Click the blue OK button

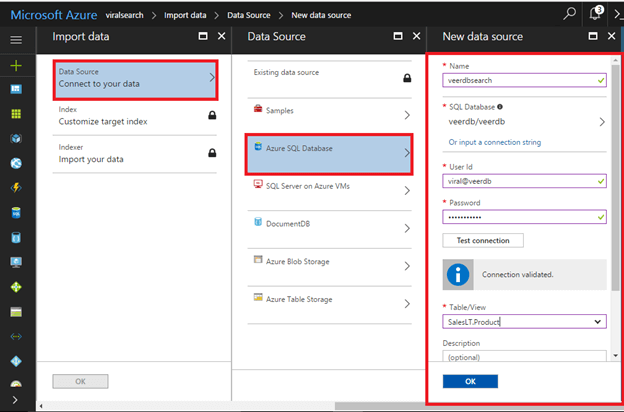tap(470, 381)
